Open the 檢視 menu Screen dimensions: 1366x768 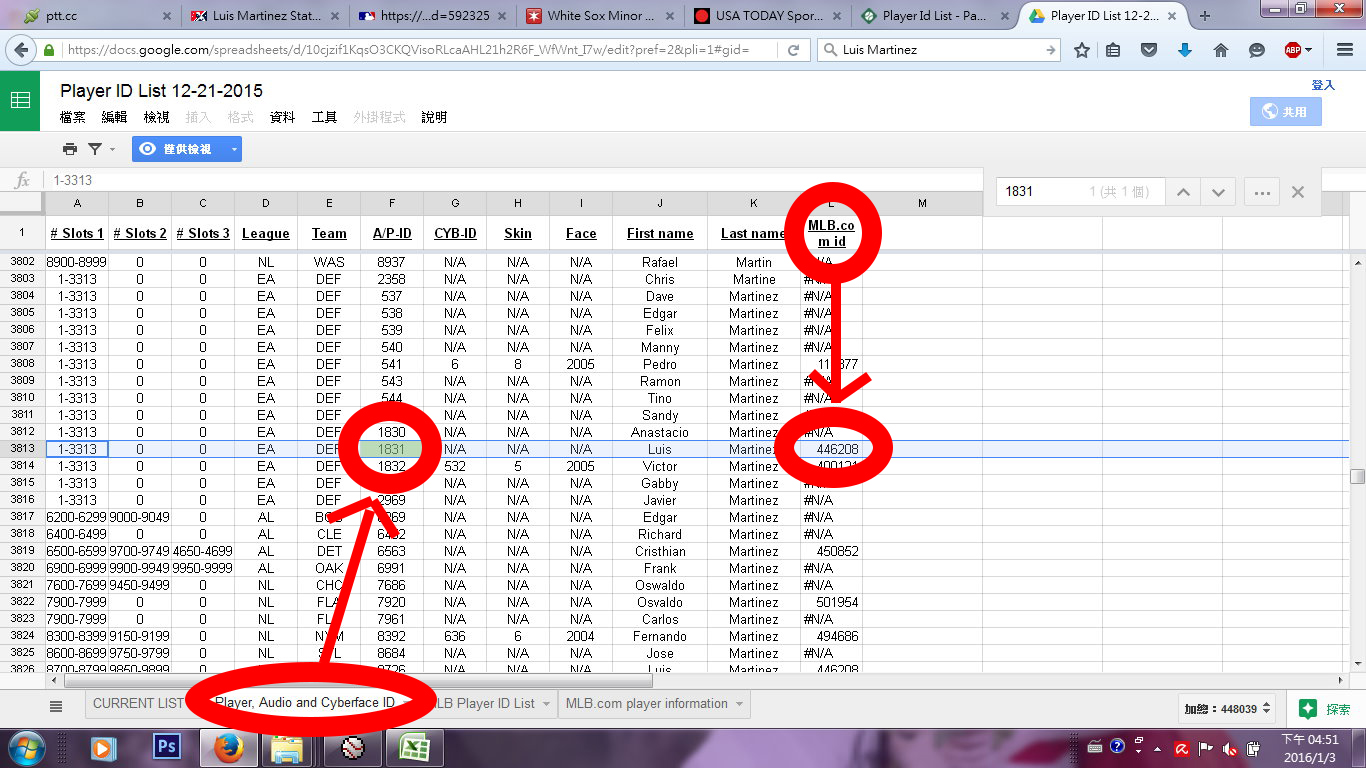156,117
